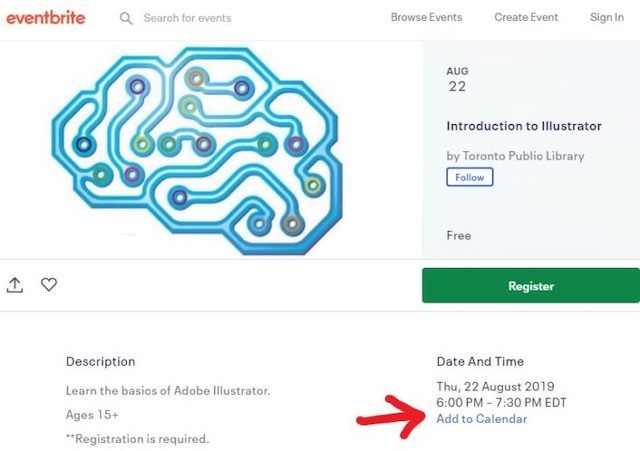The height and width of the screenshot is (451, 640).
Task: Click the share event icon
Action: click(x=15, y=285)
